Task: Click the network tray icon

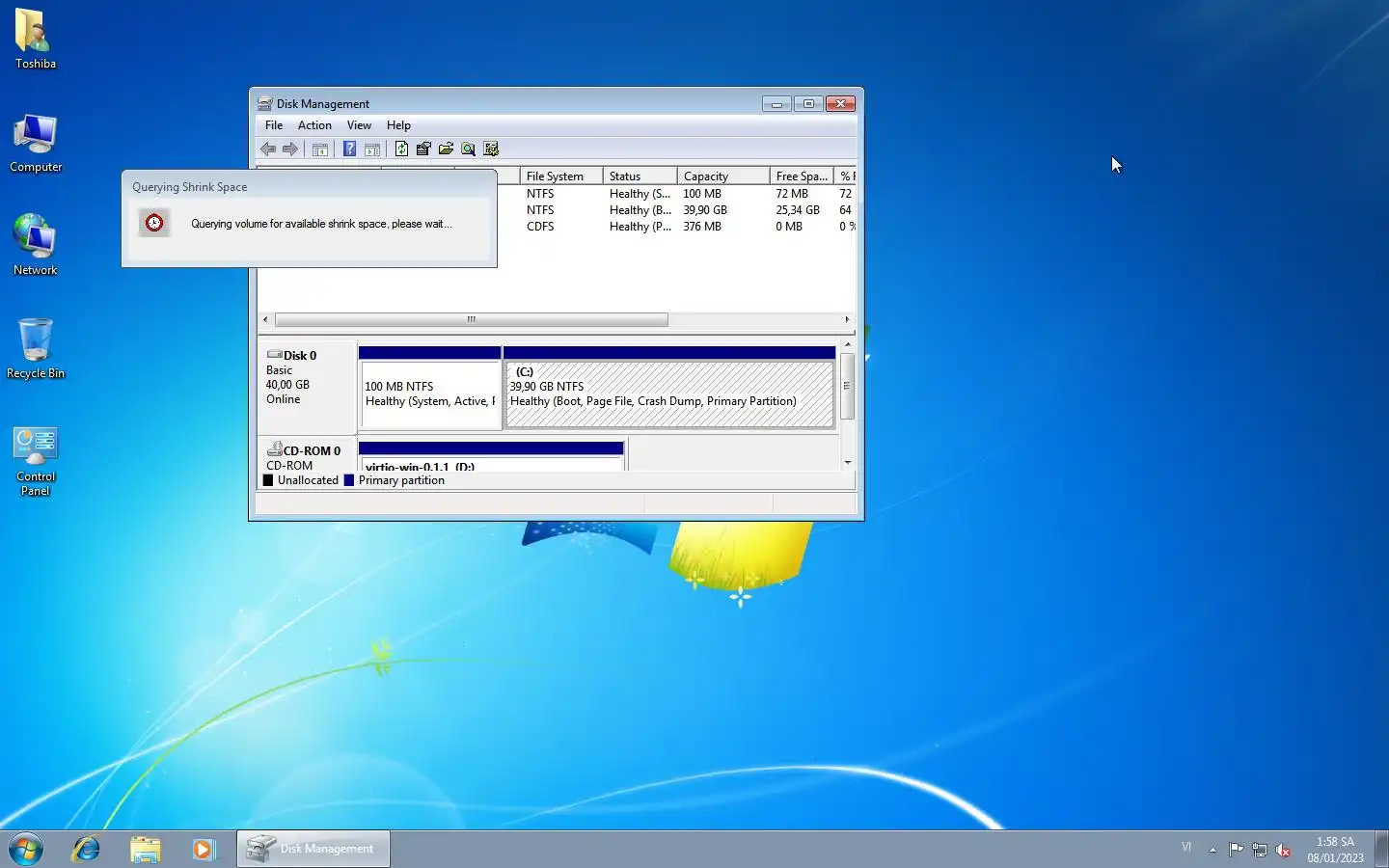Action: [1260, 850]
